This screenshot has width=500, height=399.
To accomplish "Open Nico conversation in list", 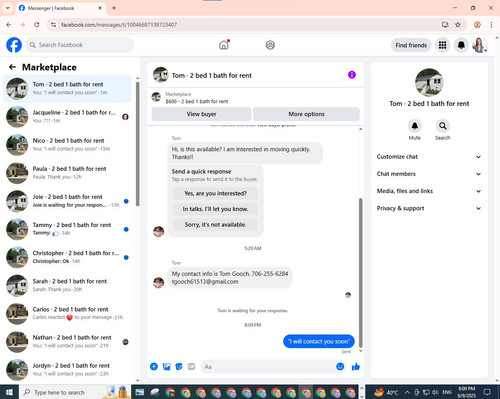I will (68, 145).
